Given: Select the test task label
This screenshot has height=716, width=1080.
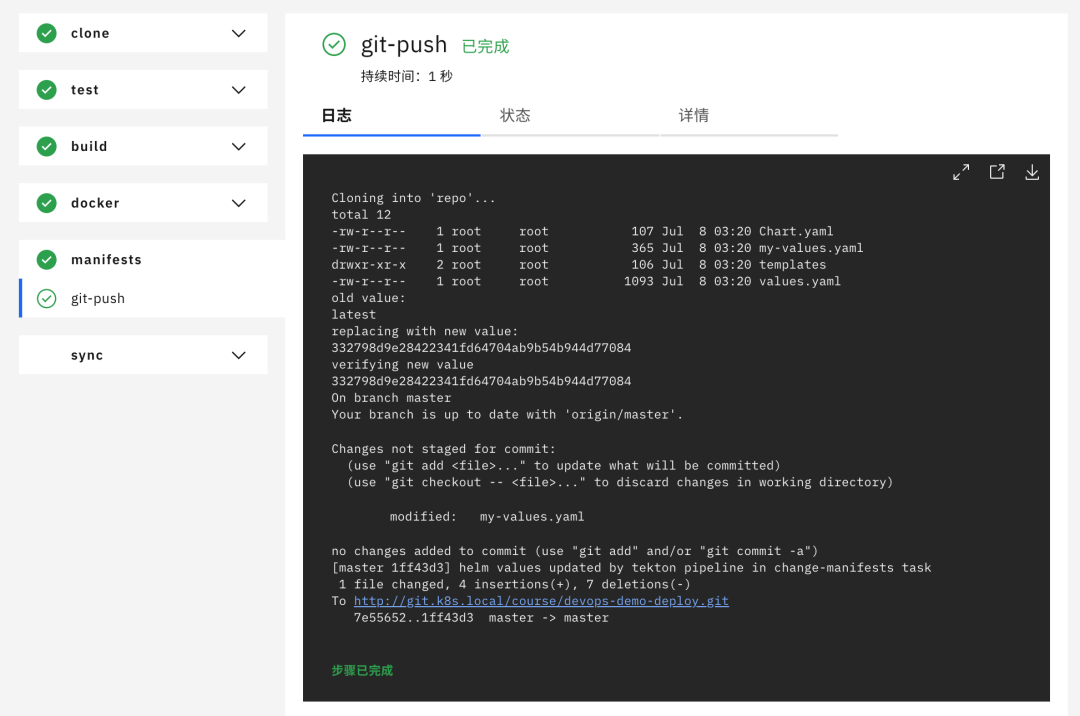Looking at the screenshot, I should click(85, 90).
